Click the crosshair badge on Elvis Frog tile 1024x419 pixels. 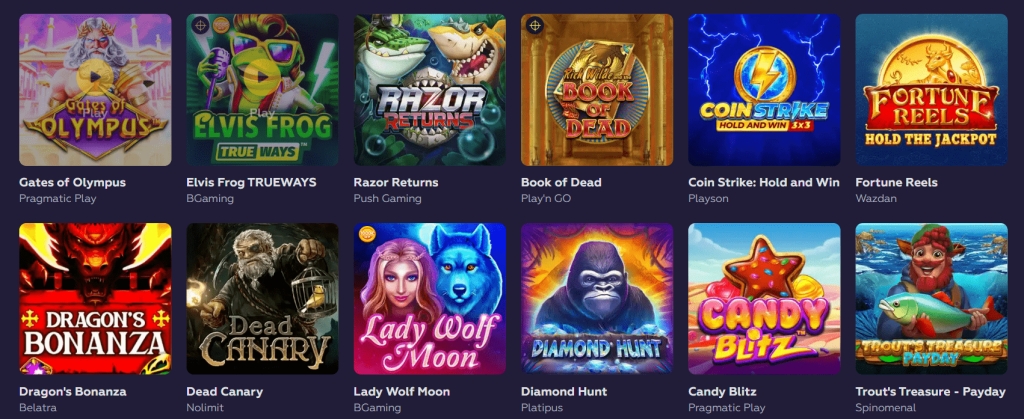pos(201,26)
